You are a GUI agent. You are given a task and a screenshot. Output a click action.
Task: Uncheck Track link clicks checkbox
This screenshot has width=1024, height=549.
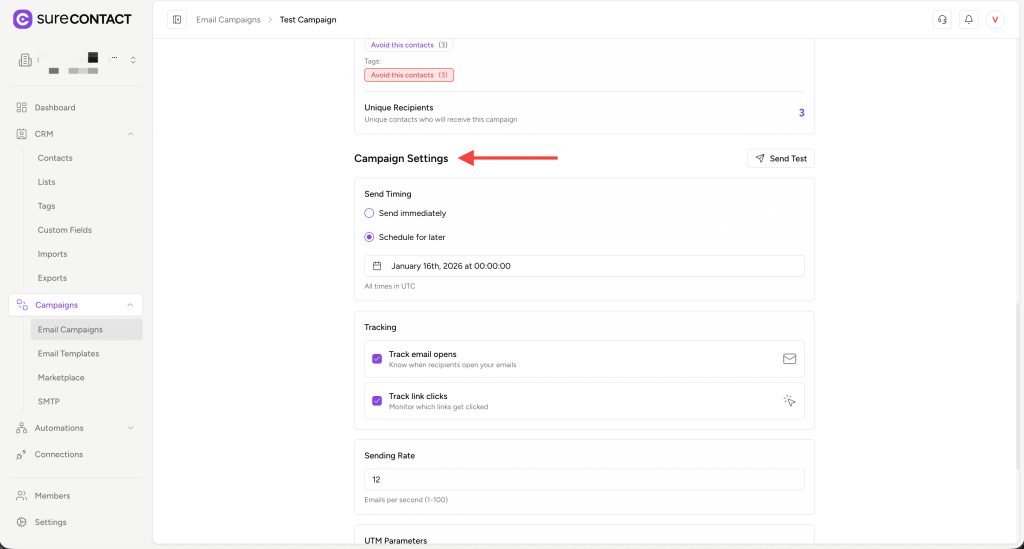click(x=377, y=401)
